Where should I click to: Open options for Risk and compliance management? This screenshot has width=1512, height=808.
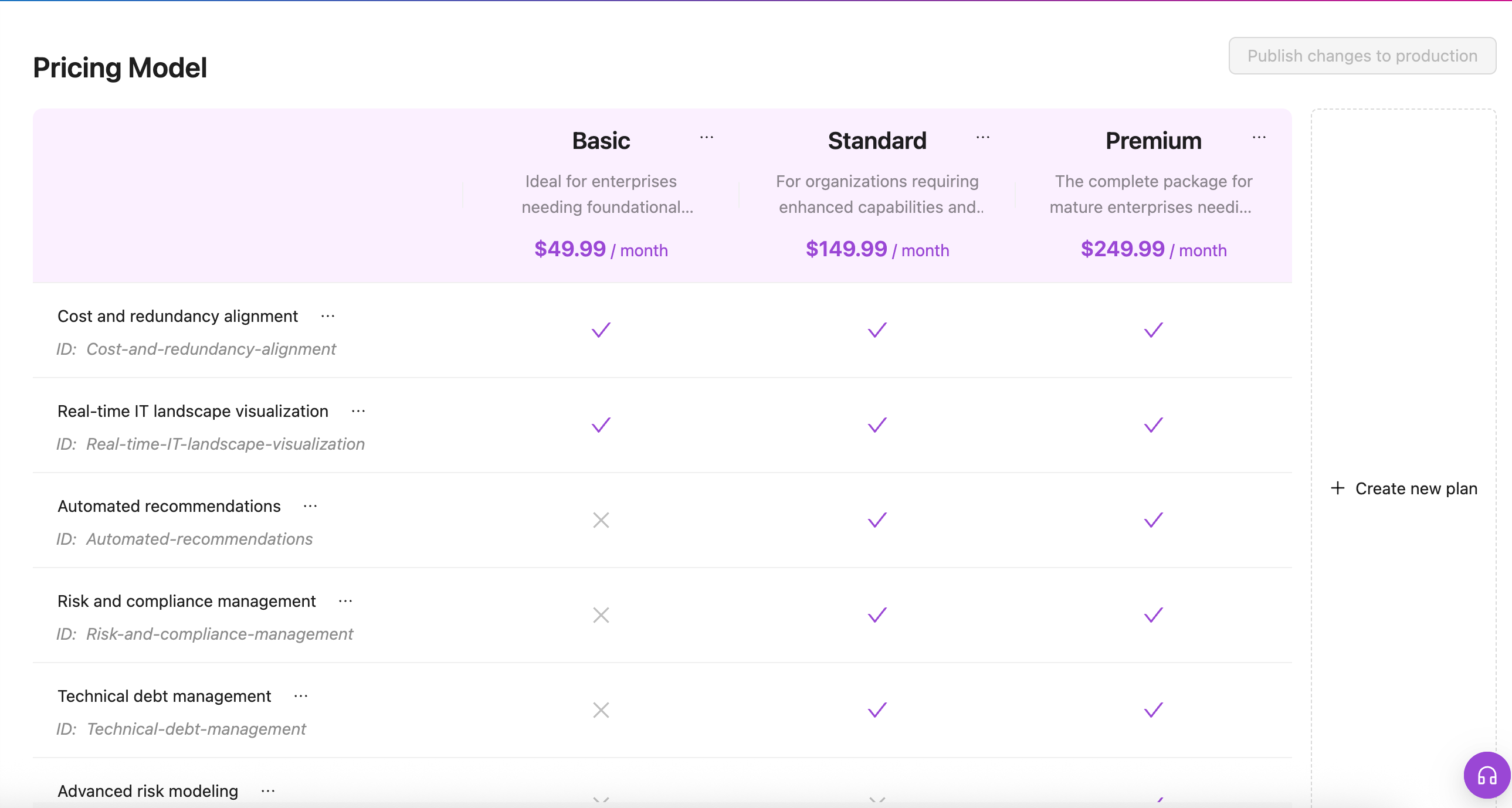click(345, 602)
